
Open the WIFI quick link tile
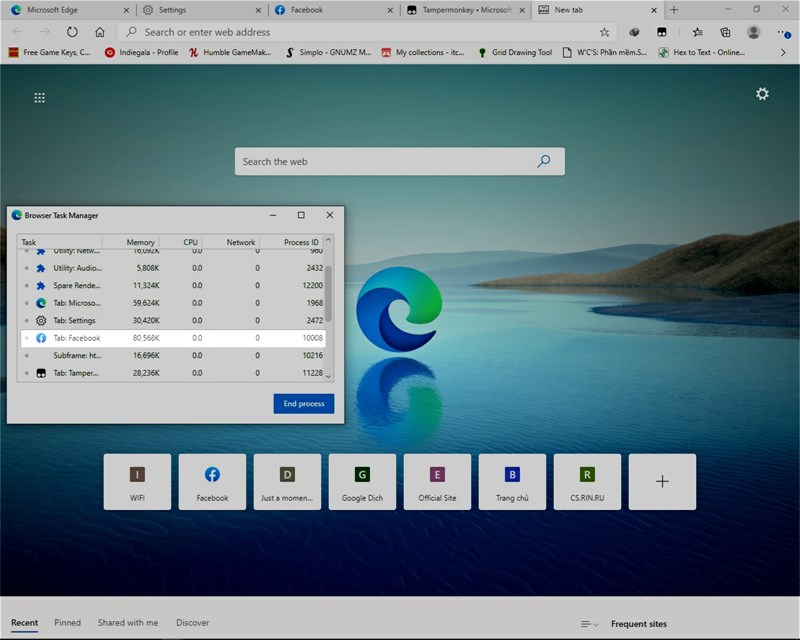137,482
